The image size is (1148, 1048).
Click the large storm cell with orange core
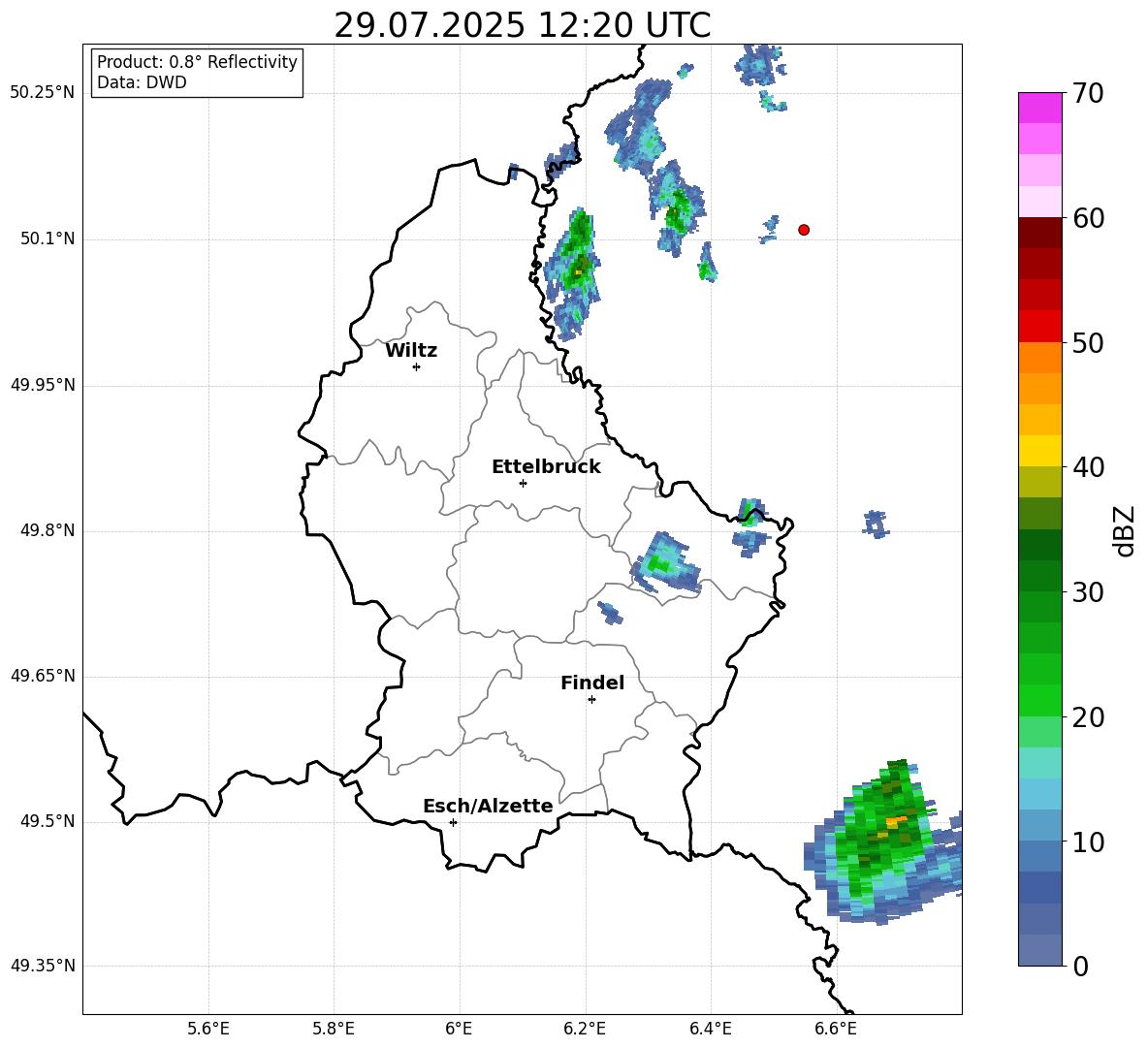pos(884,841)
